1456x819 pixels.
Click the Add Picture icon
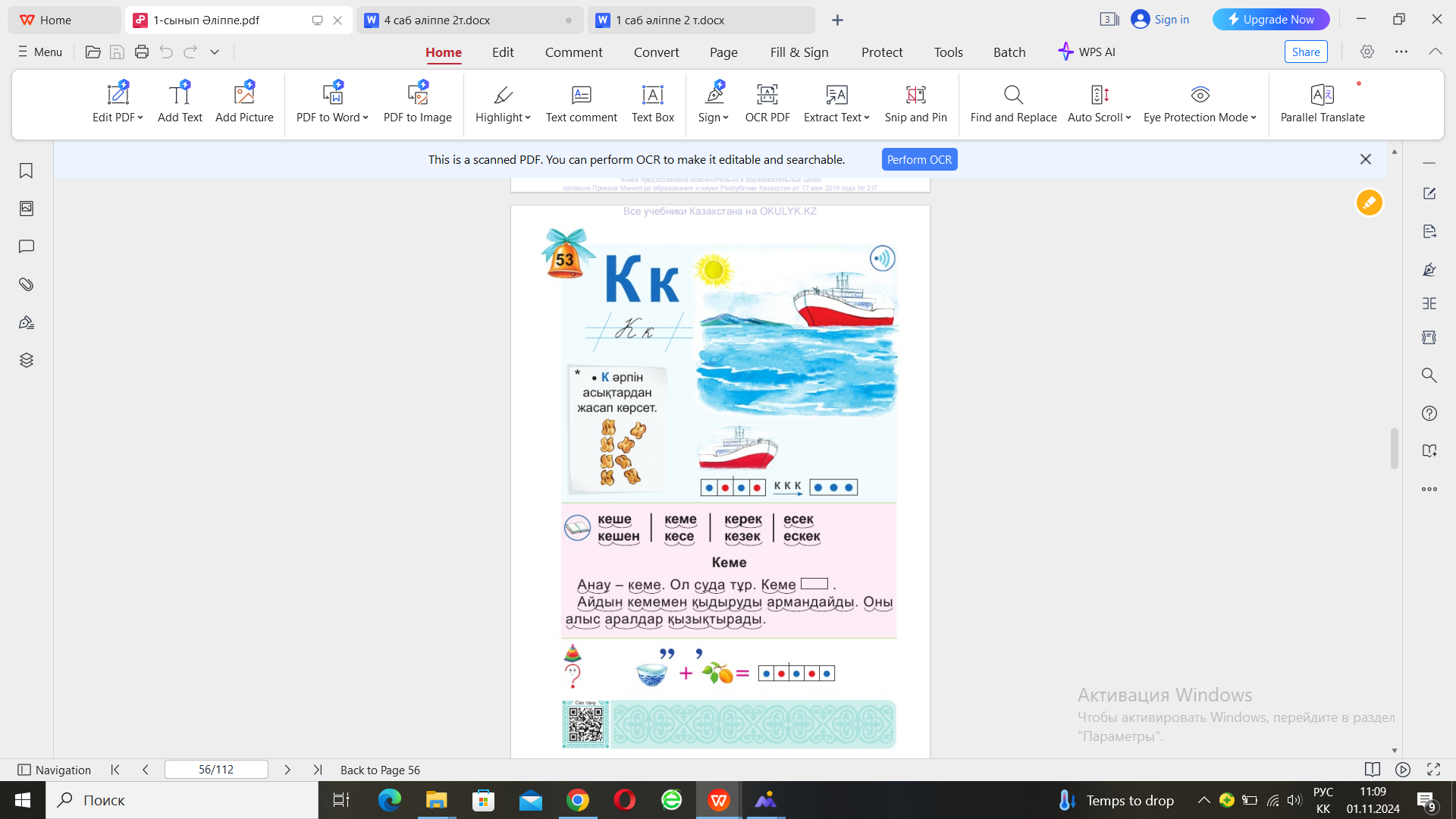(x=244, y=95)
